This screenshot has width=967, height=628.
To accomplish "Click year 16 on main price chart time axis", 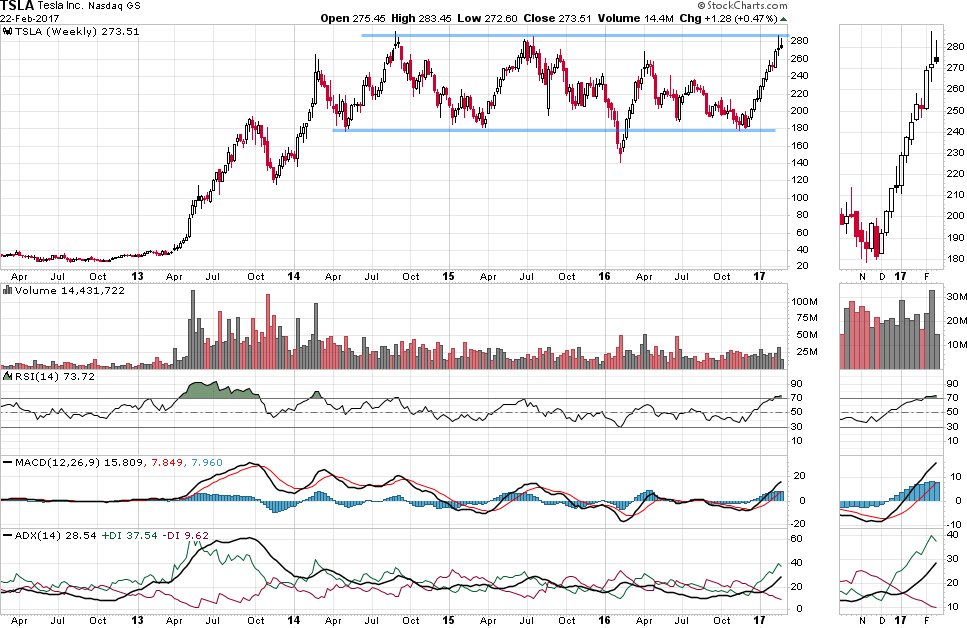I will click(604, 276).
